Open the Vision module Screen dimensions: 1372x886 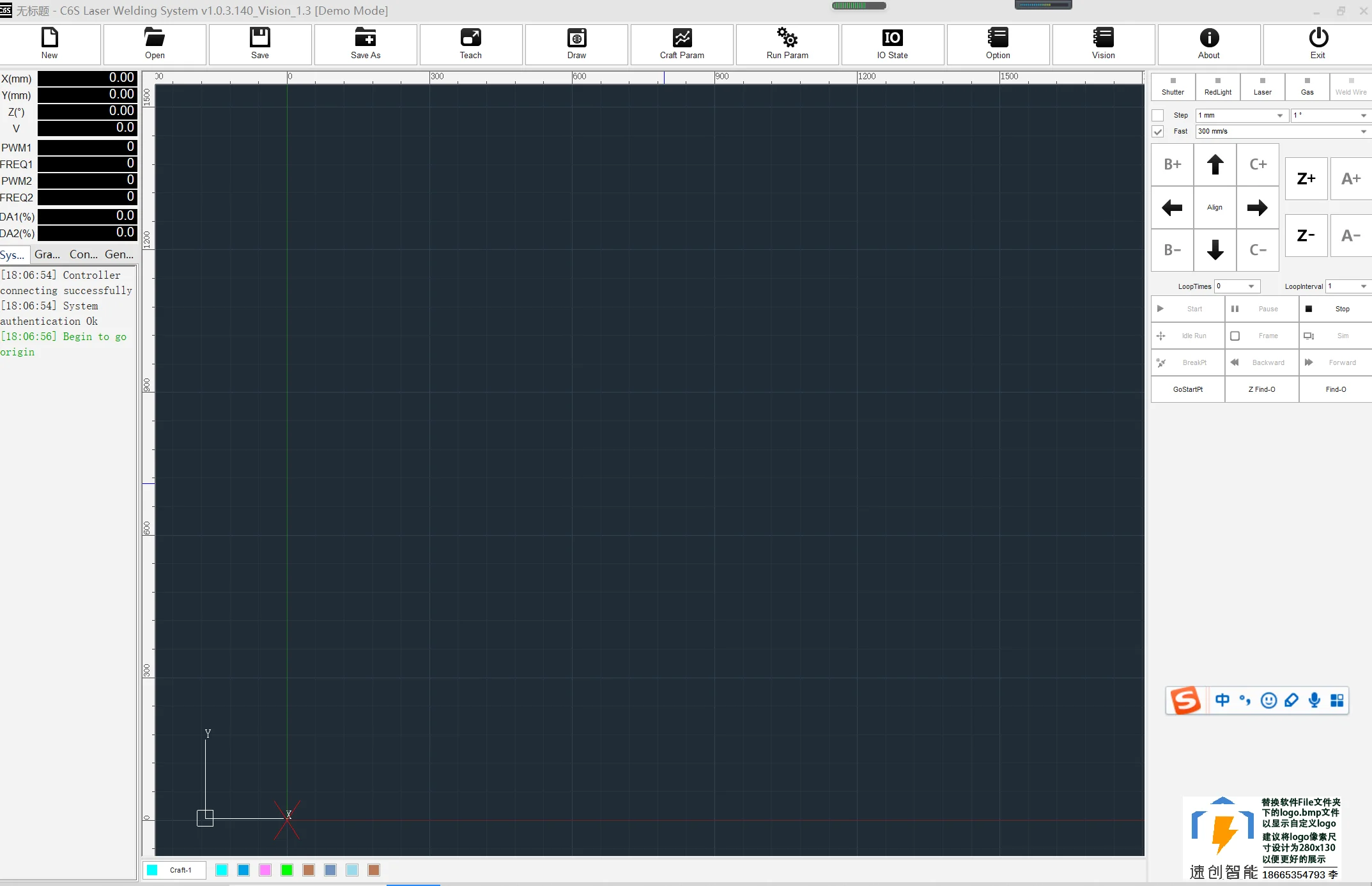(x=1103, y=43)
